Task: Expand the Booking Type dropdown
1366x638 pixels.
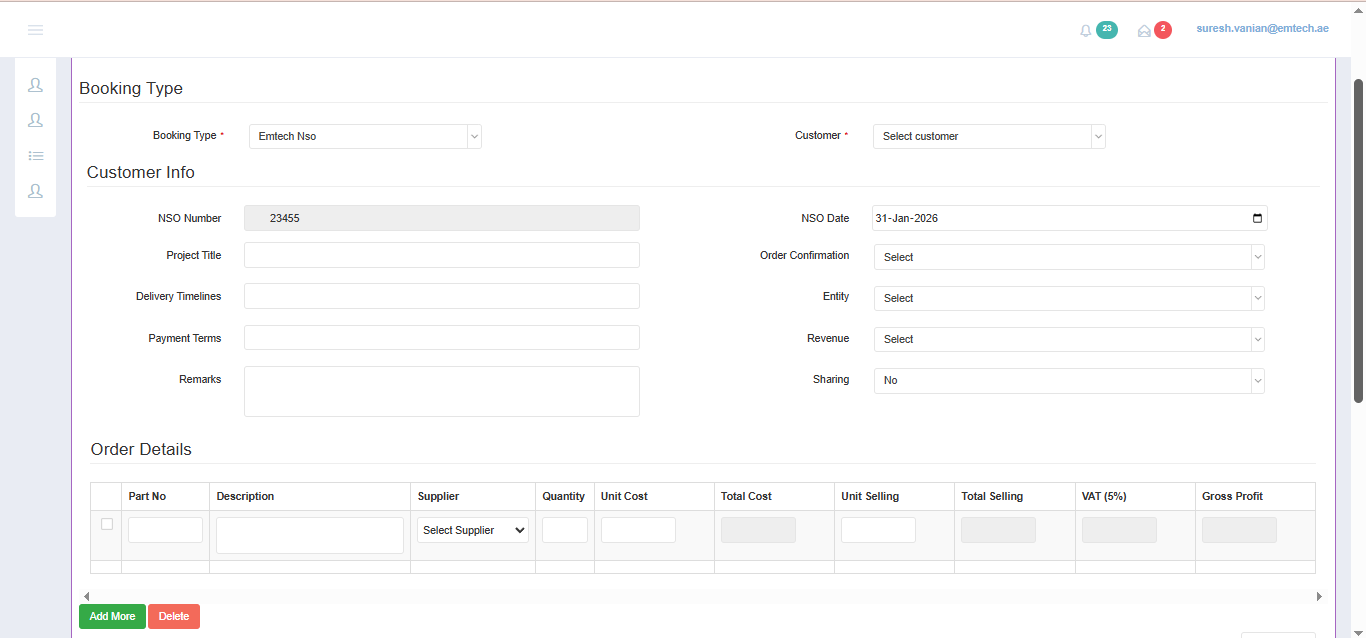Action: click(x=365, y=136)
